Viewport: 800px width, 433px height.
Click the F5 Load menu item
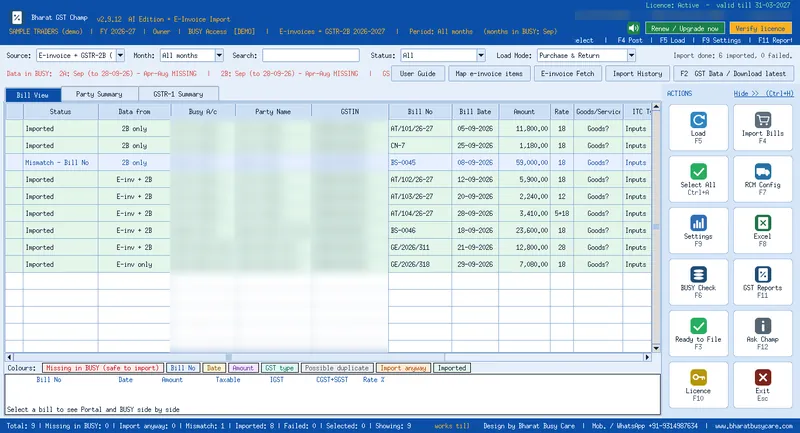tap(672, 40)
